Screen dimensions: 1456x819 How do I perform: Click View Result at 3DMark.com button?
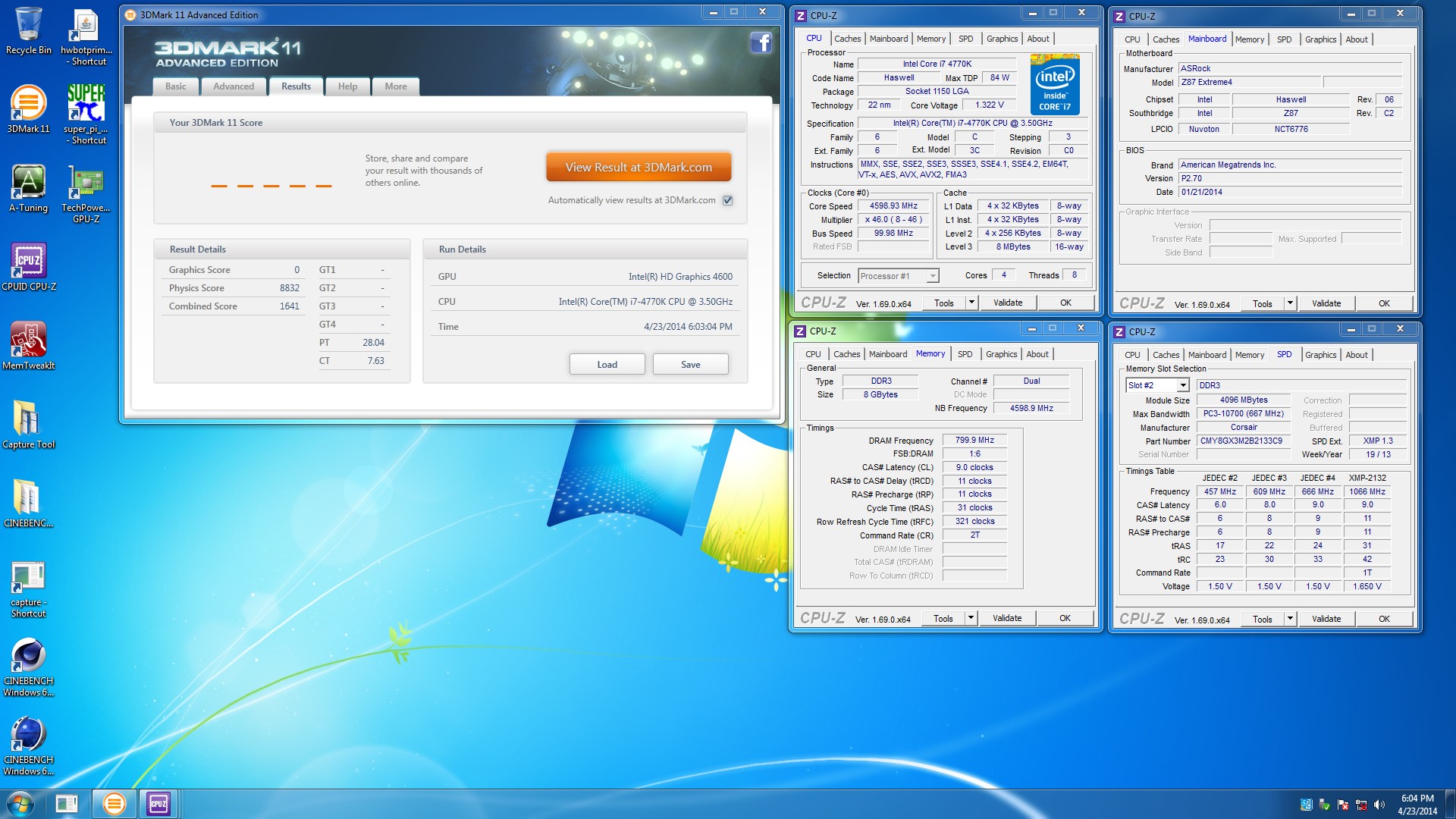click(639, 168)
